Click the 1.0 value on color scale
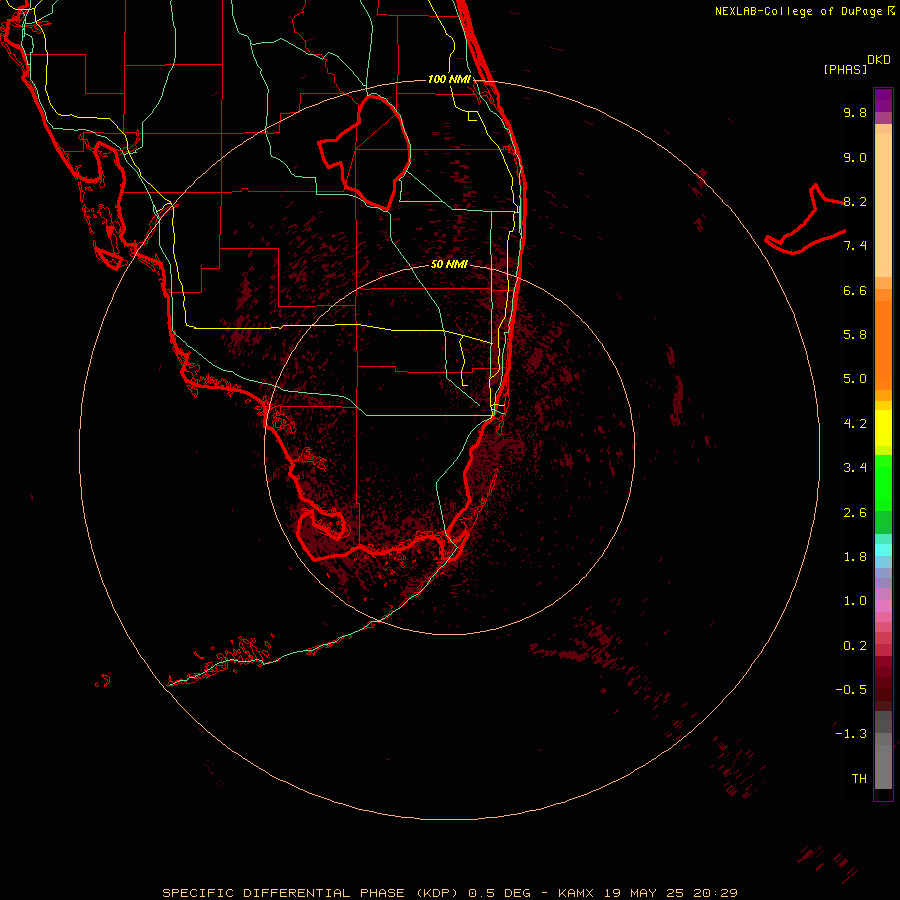Screen dimensions: 900x900 tap(855, 601)
